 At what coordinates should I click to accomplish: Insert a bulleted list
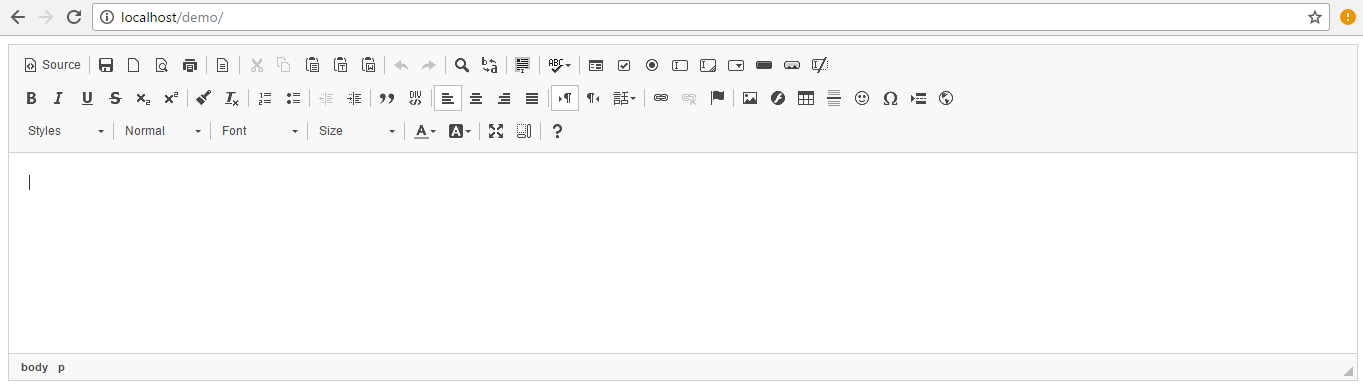(x=293, y=98)
